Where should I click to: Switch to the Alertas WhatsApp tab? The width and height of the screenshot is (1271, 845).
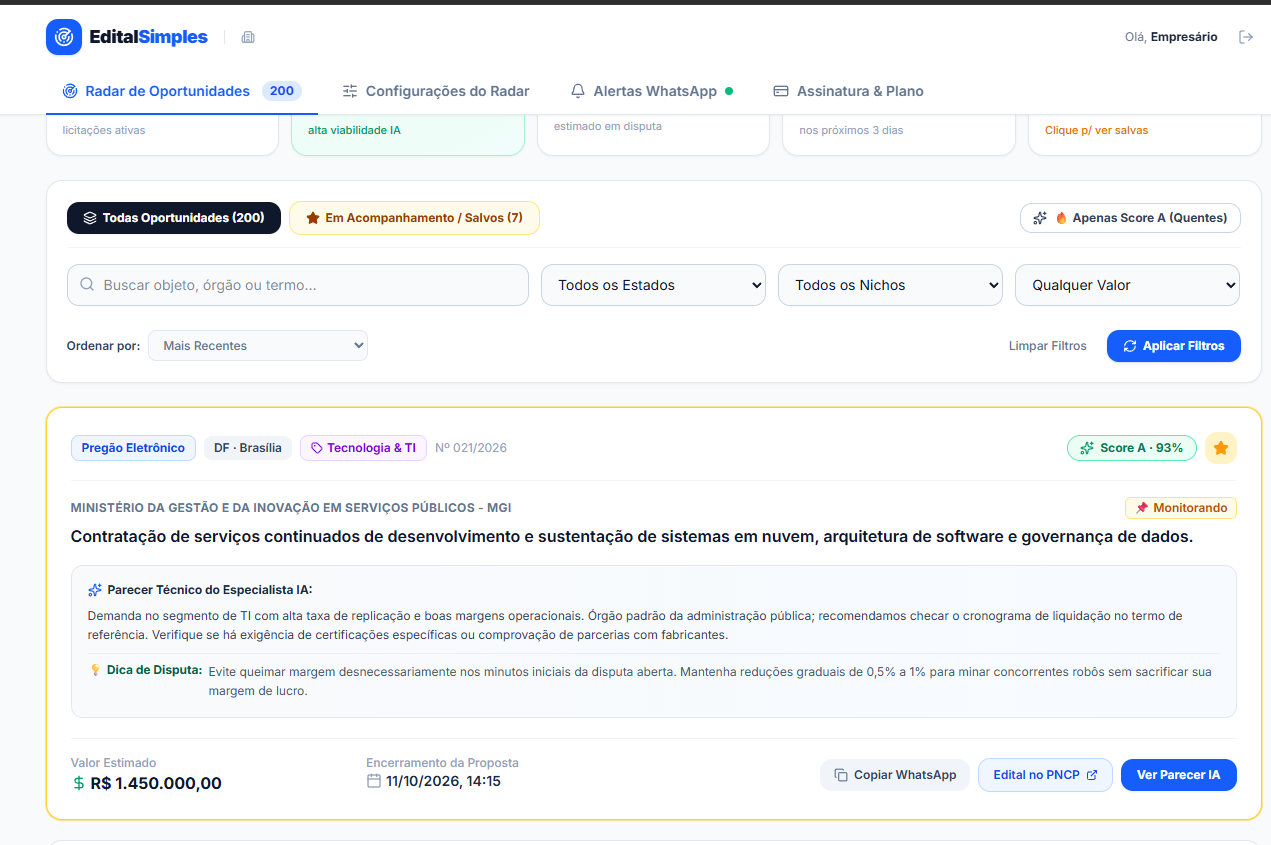[x=651, y=91]
